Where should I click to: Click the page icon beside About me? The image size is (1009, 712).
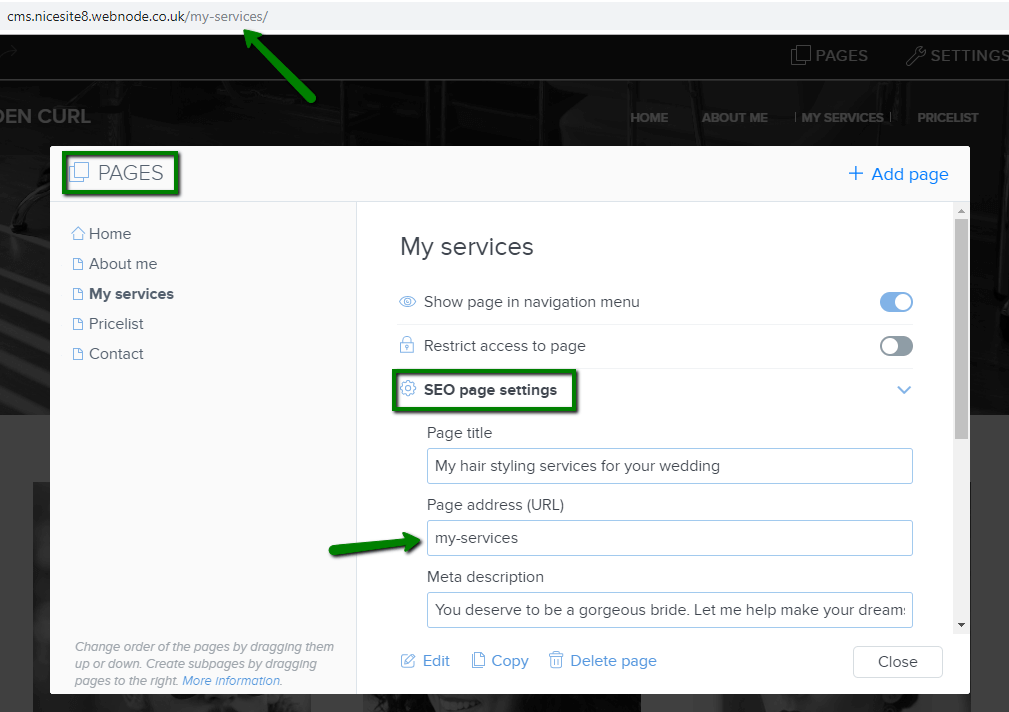[77, 263]
